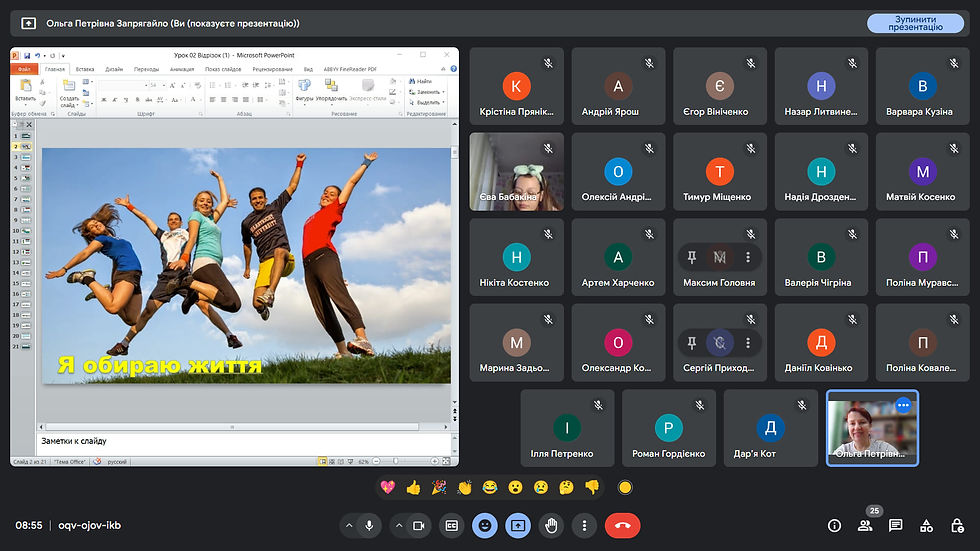This screenshot has height=551, width=980.
Task: Open the Фигуры shapes gallery
Action: pos(304,91)
